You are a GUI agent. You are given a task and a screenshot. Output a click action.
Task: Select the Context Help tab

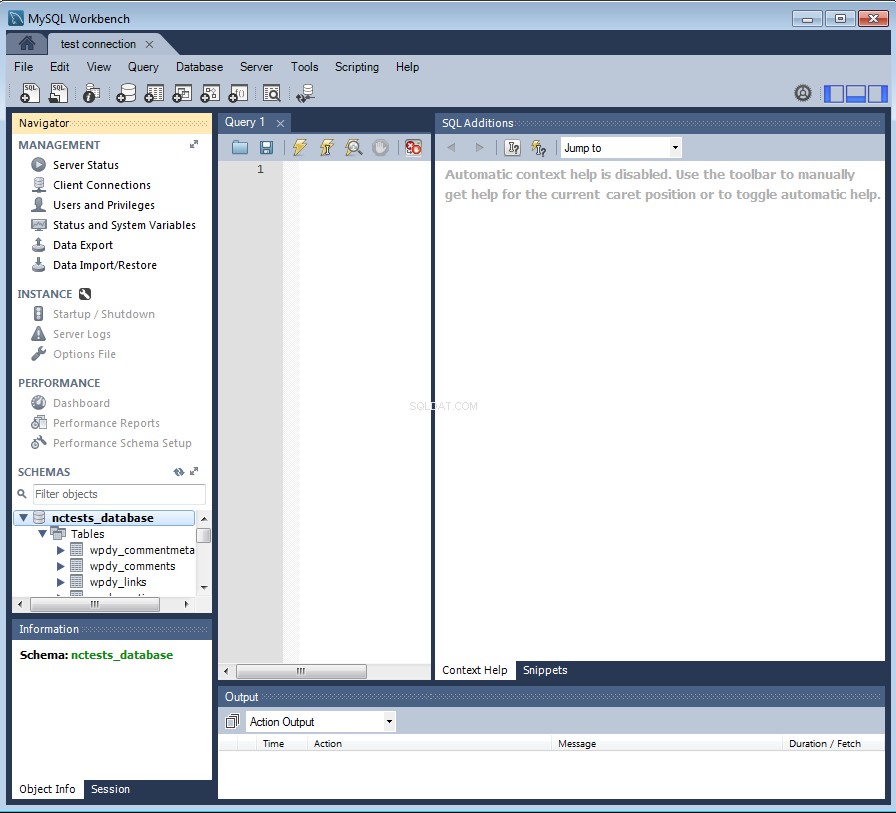point(474,670)
